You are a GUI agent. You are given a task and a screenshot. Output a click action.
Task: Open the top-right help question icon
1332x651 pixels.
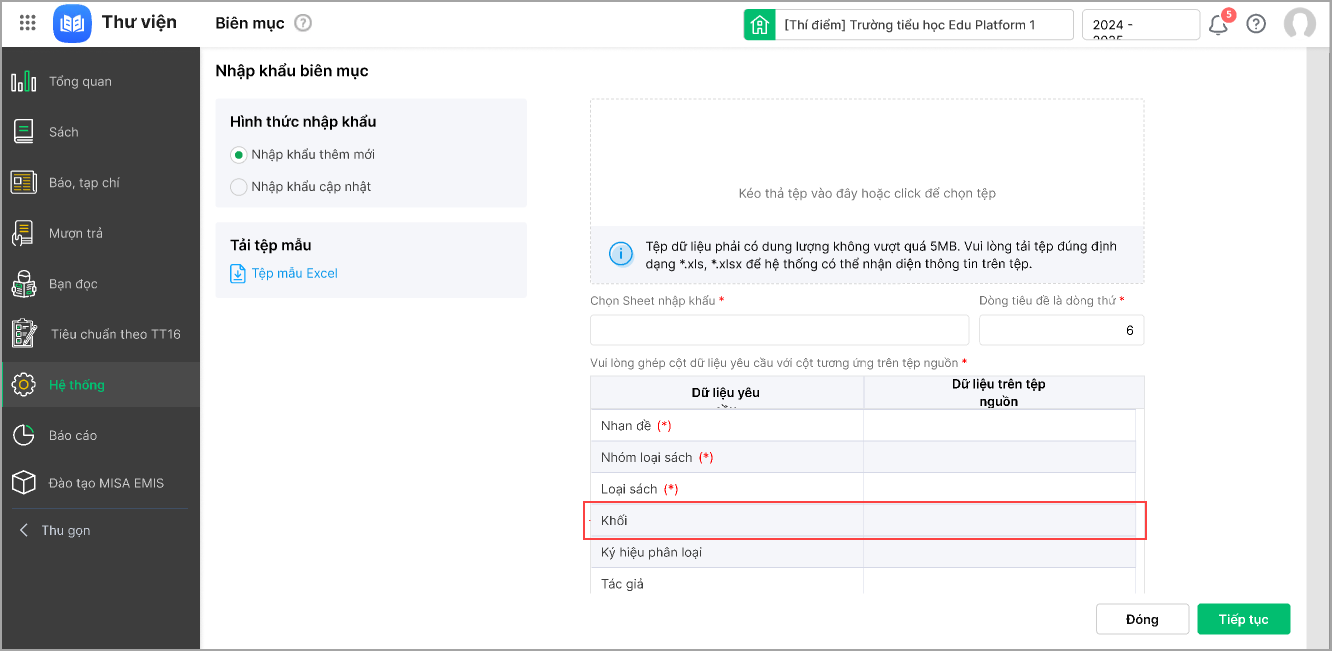[x=1256, y=24]
